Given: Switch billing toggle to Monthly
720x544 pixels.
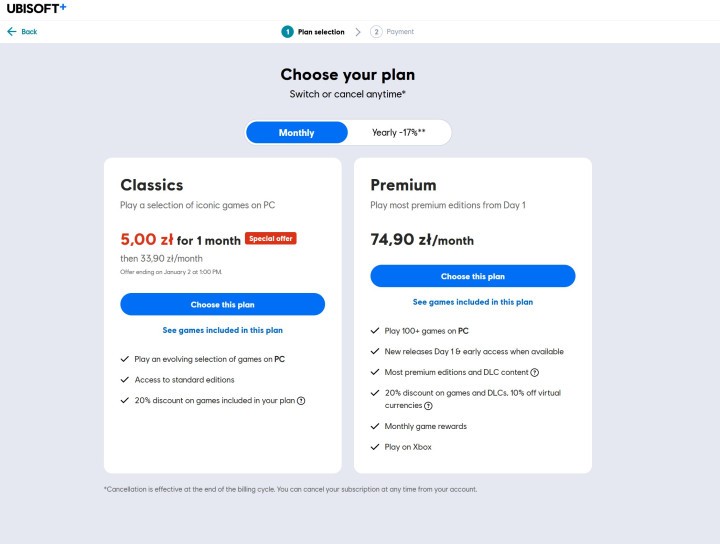Looking at the screenshot, I should (297, 133).
